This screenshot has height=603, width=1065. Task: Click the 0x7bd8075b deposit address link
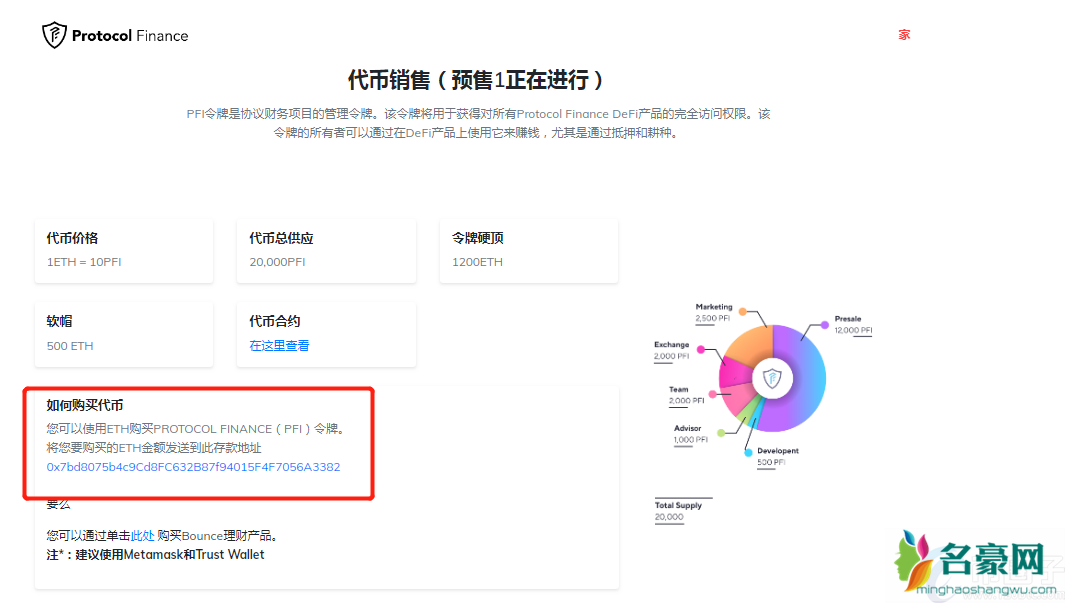(193, 467)
